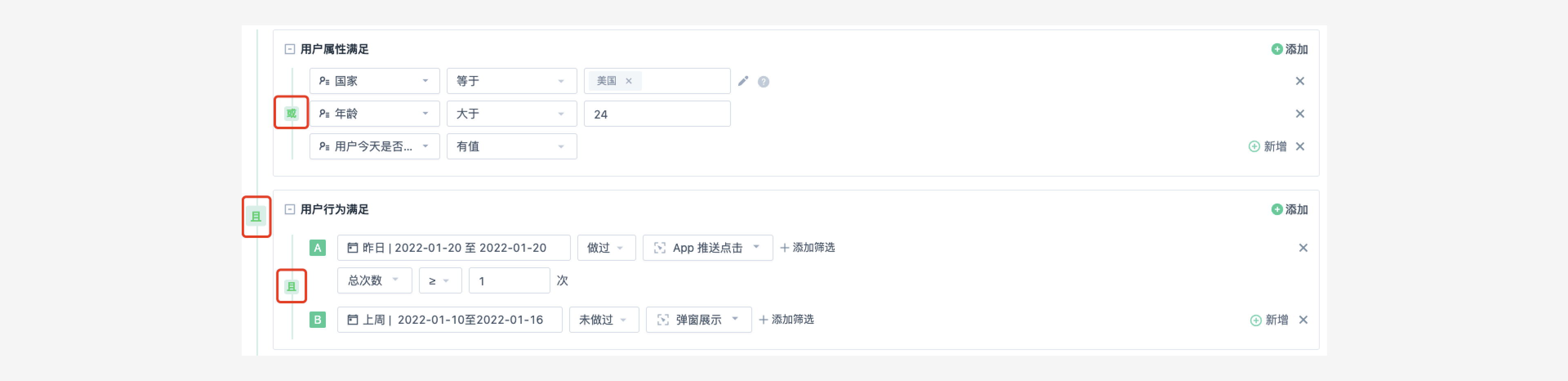Open the 大于 comparison operator dropdown

pyautogui.click(x=511, y=114)
